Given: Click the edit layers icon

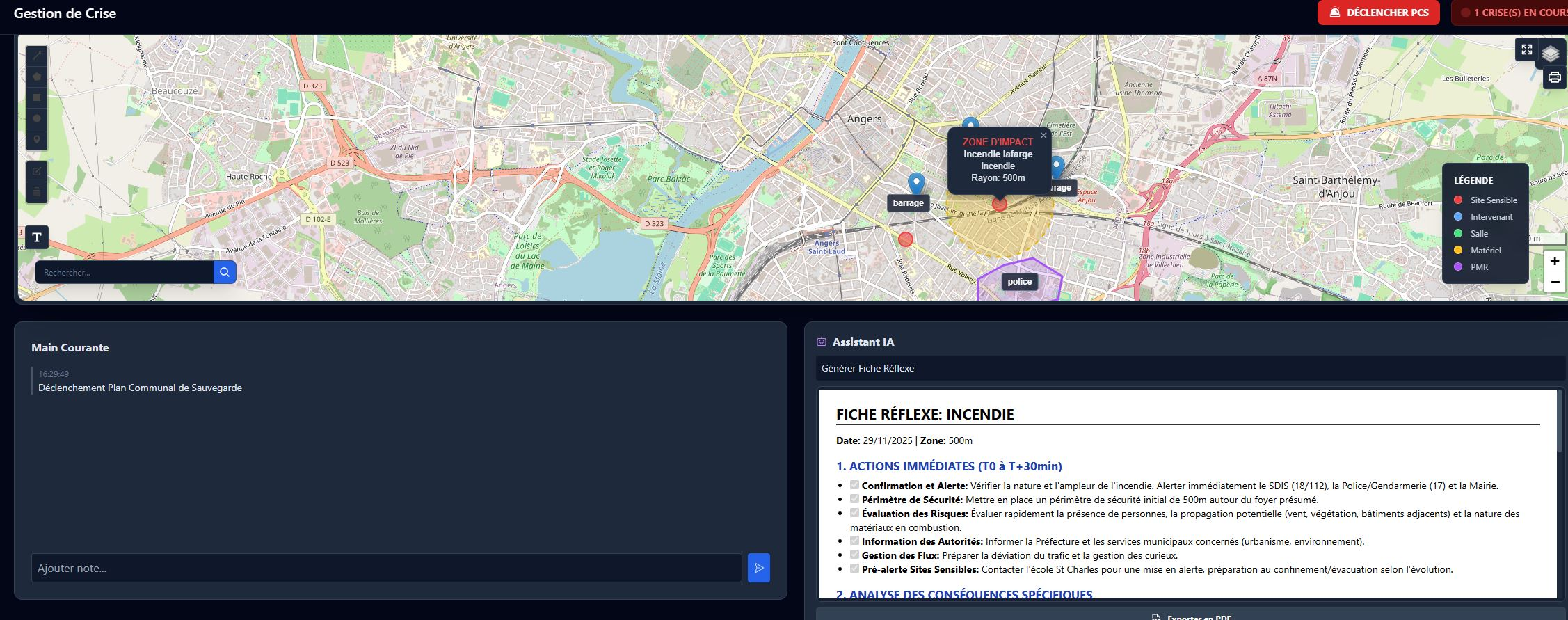Looking at the screenshot, I should click(37, 171).
